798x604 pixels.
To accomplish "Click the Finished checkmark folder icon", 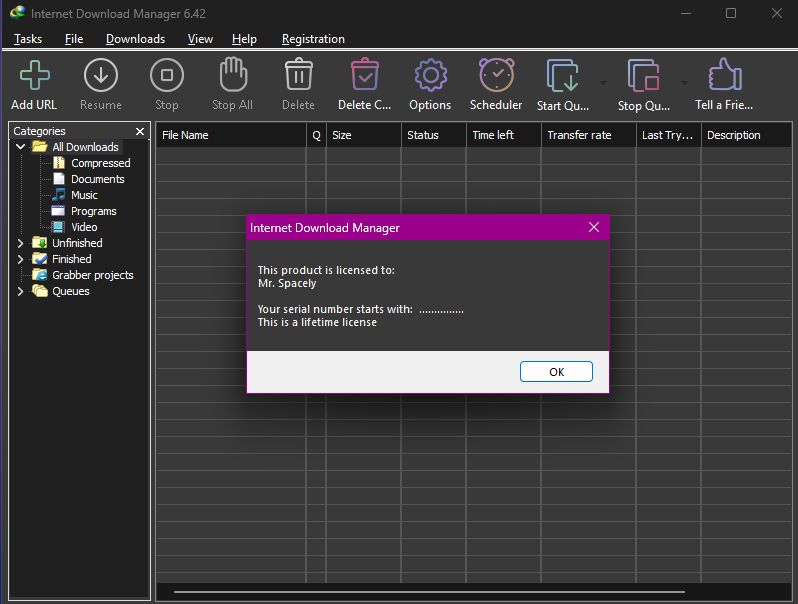I will (x=40, y=259).
